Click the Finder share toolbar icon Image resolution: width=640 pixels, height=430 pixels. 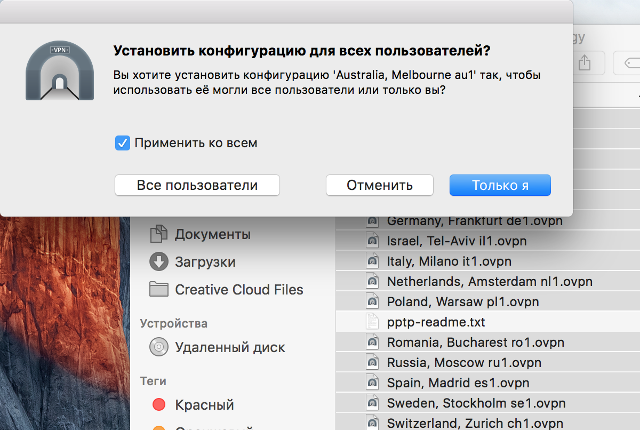coord(584,63)
